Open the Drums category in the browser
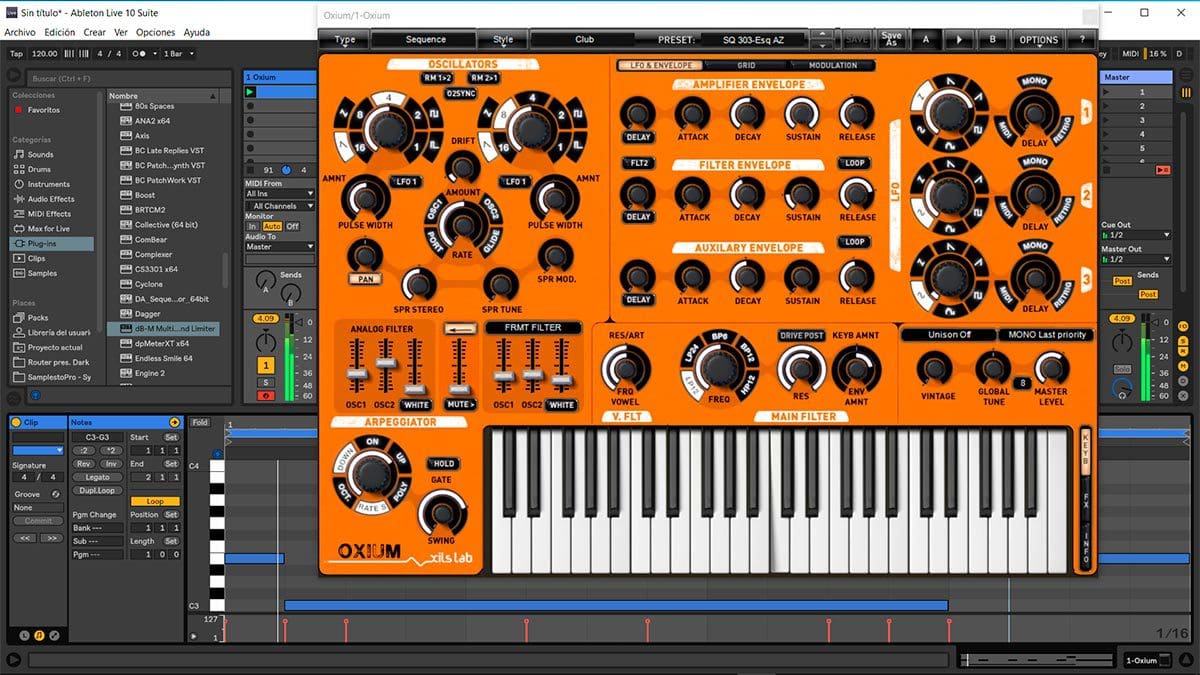The height and width of the screenshot is (675, 1200). tap(40, 169)
